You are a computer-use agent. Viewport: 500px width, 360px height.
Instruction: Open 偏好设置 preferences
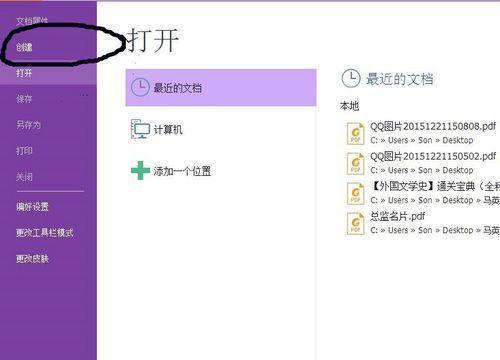pyautogui.click(x=32, y=207)
